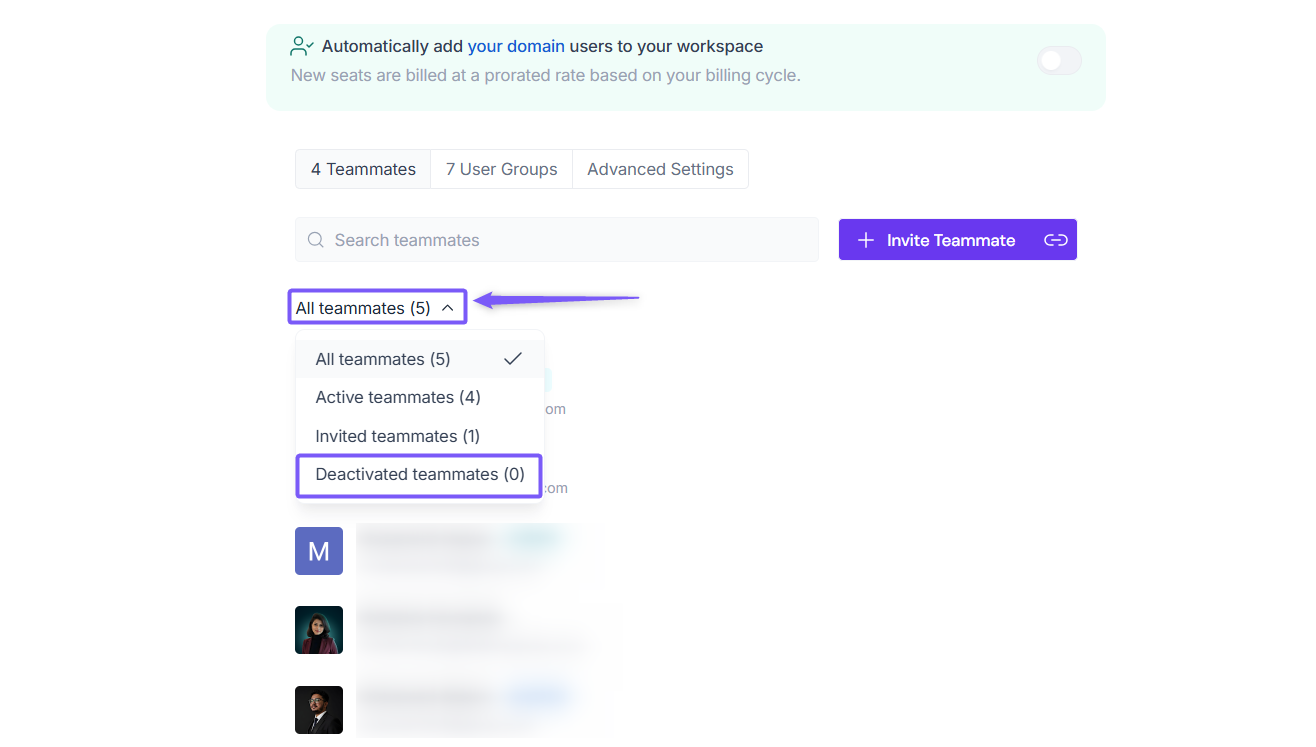Image resolution: width=1316 pixels, height=747 pixels.
Task: Copy invite link via chain icon
Action: click(x=1056, y=240)
